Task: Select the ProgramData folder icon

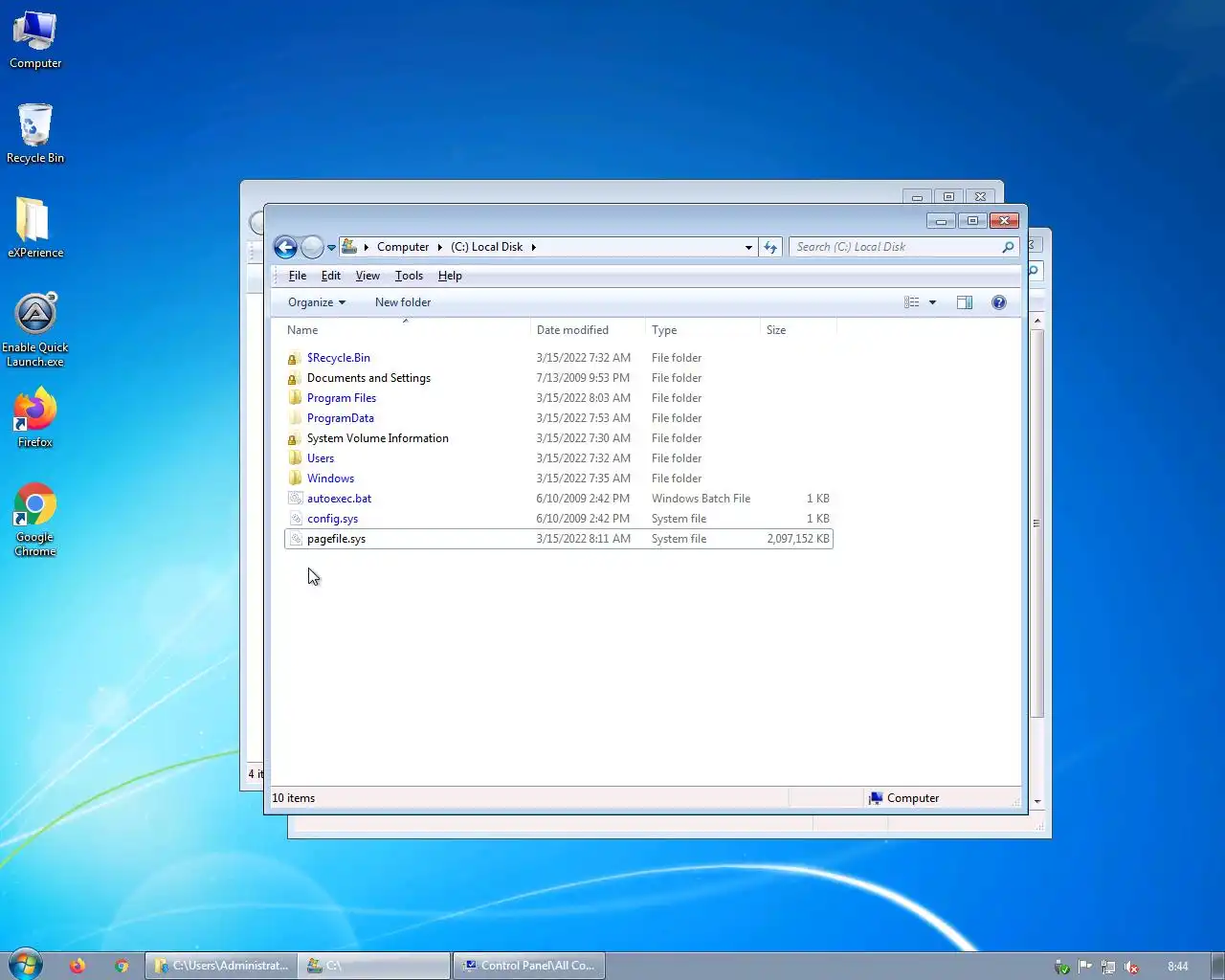Action: coord(295,418)
